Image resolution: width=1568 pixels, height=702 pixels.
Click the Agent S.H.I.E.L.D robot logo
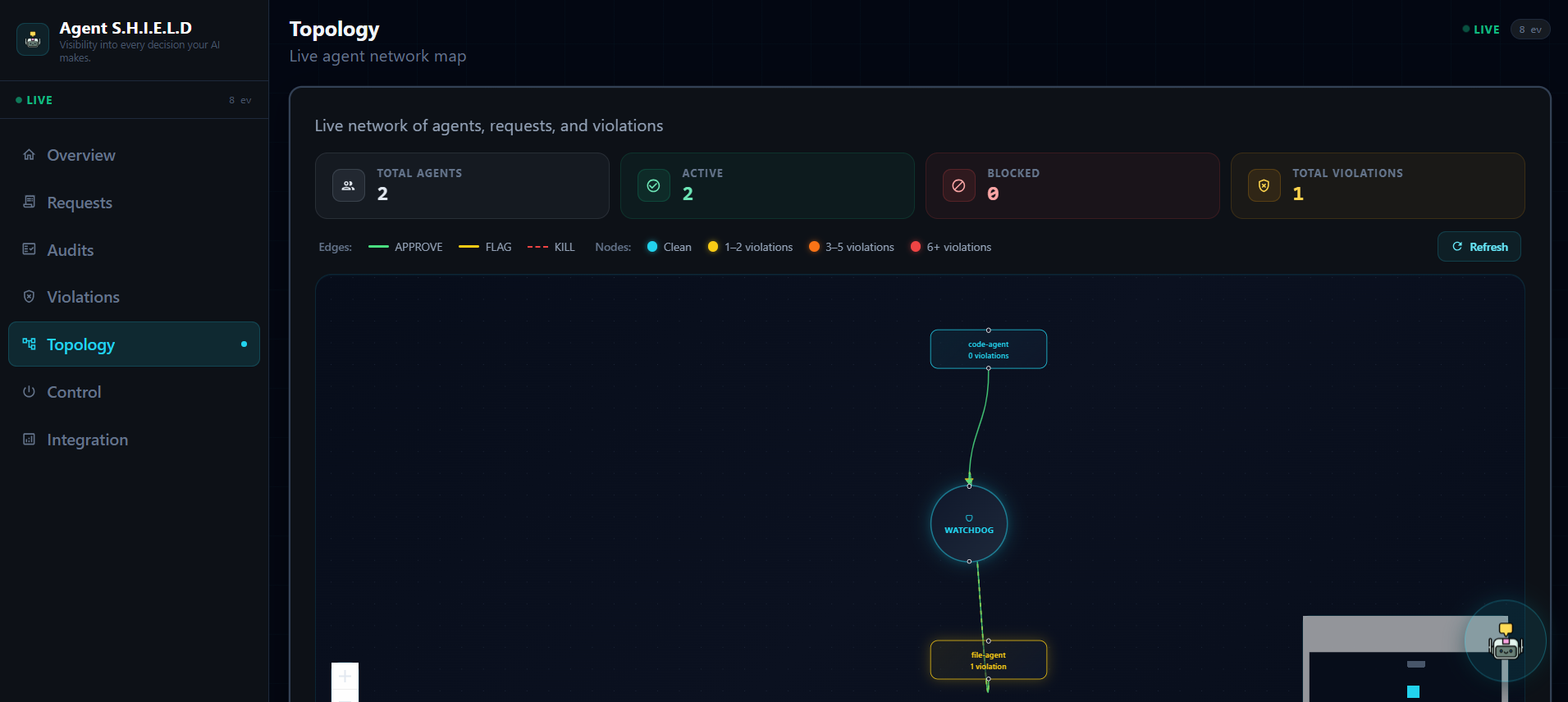pos(33,39)
